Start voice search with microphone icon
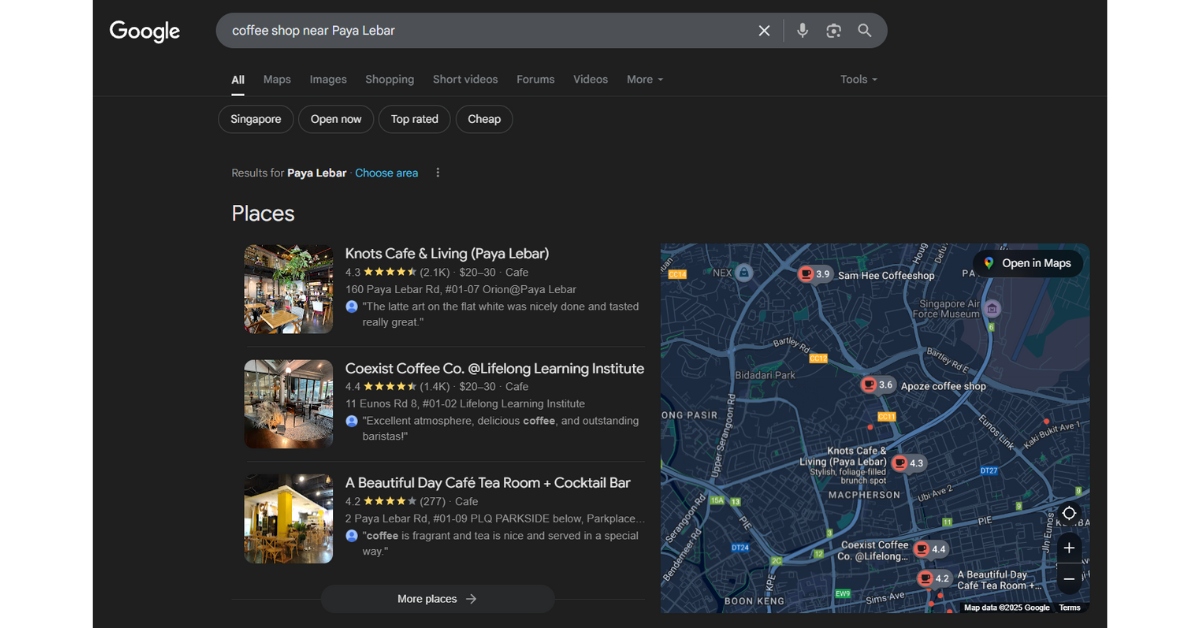Viewport: 1200px width, 628px height. pyautogui.click(x=802, y=31)
